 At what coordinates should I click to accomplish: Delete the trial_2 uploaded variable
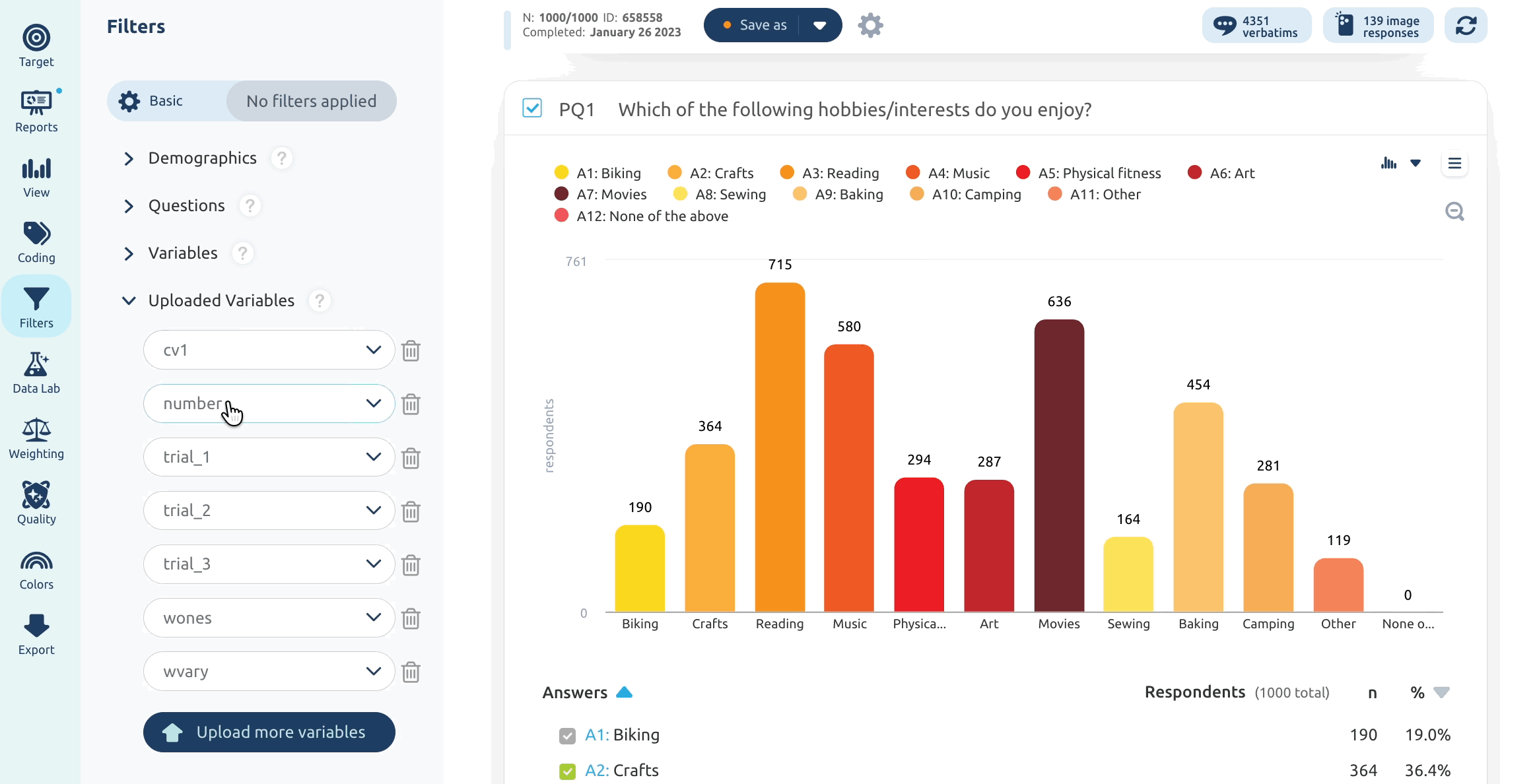pyautogui.click(x=411, y=511)
